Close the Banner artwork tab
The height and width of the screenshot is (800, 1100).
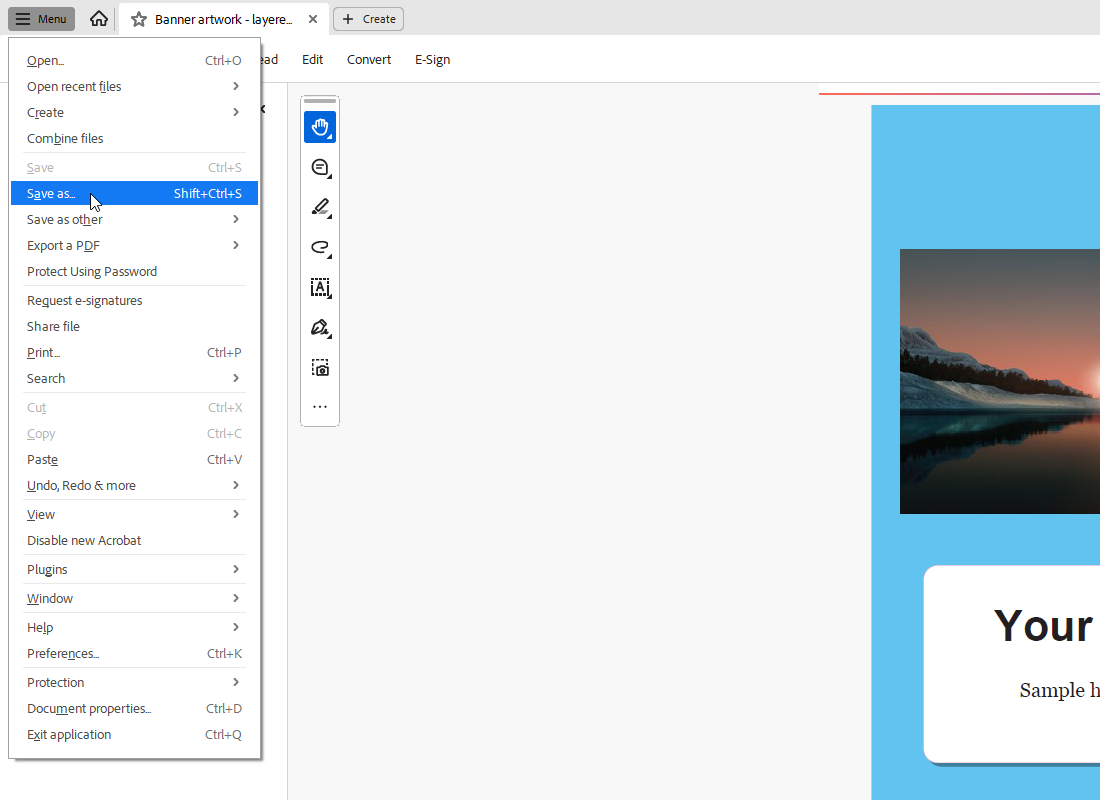313,19
